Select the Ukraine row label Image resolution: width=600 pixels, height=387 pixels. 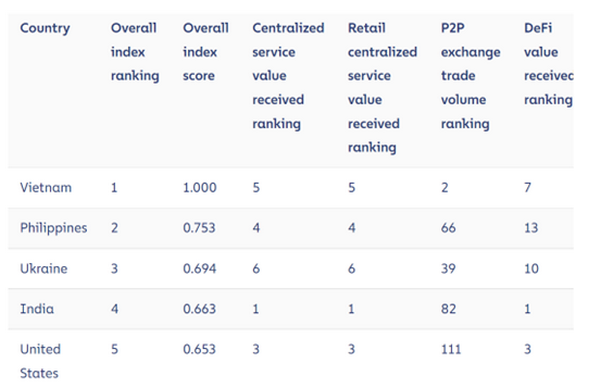[x=44, y=269]
